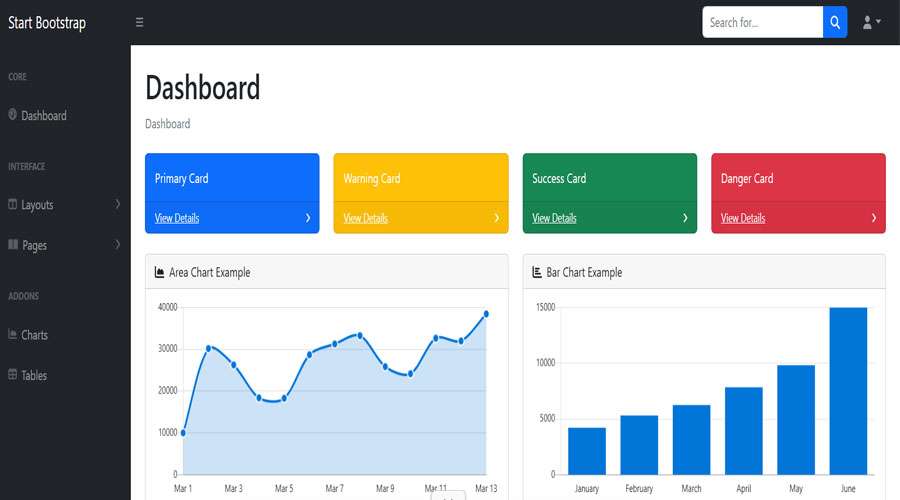This screenshot has height=500, width=900.
Task: Click the blue search magnifier button
Action: 835,22
